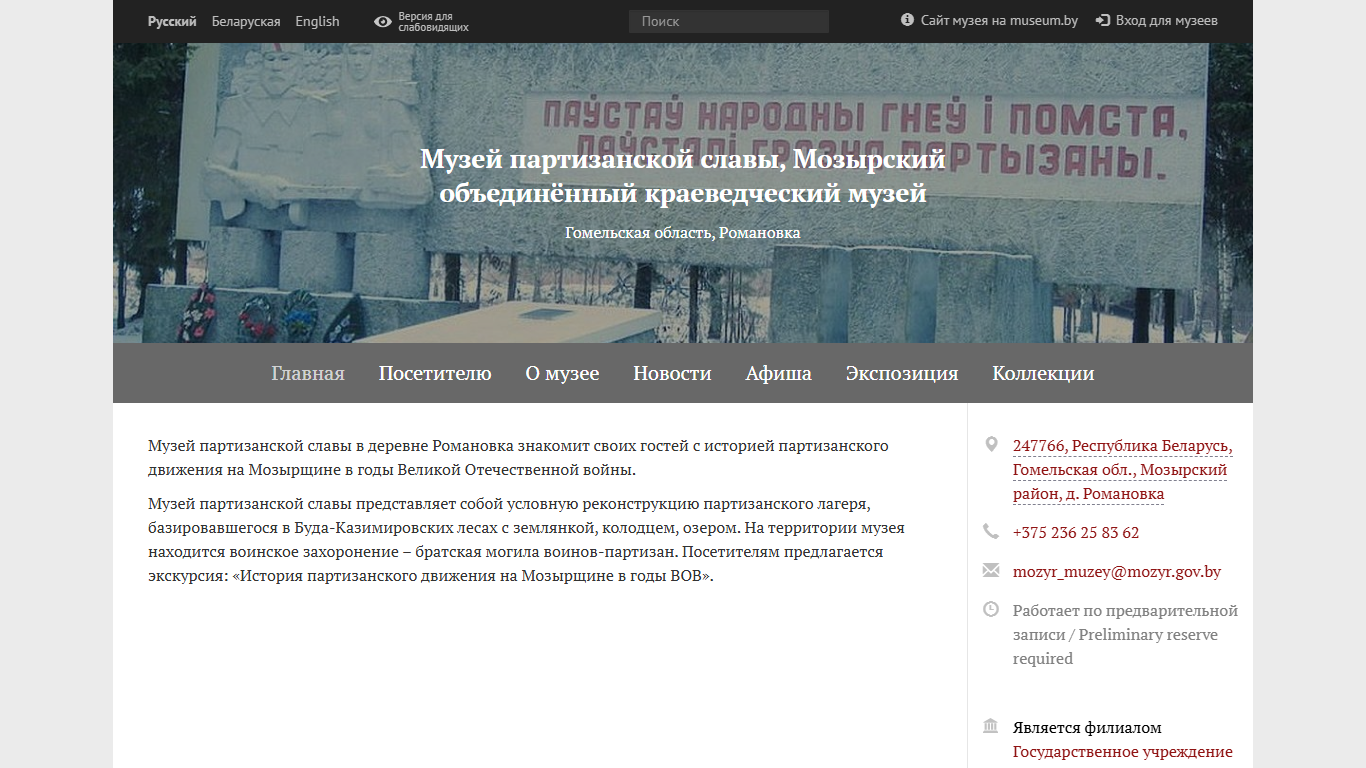Open the Посетителю menu item
This screenshot has height=768, width=1366.
(435, 373)
